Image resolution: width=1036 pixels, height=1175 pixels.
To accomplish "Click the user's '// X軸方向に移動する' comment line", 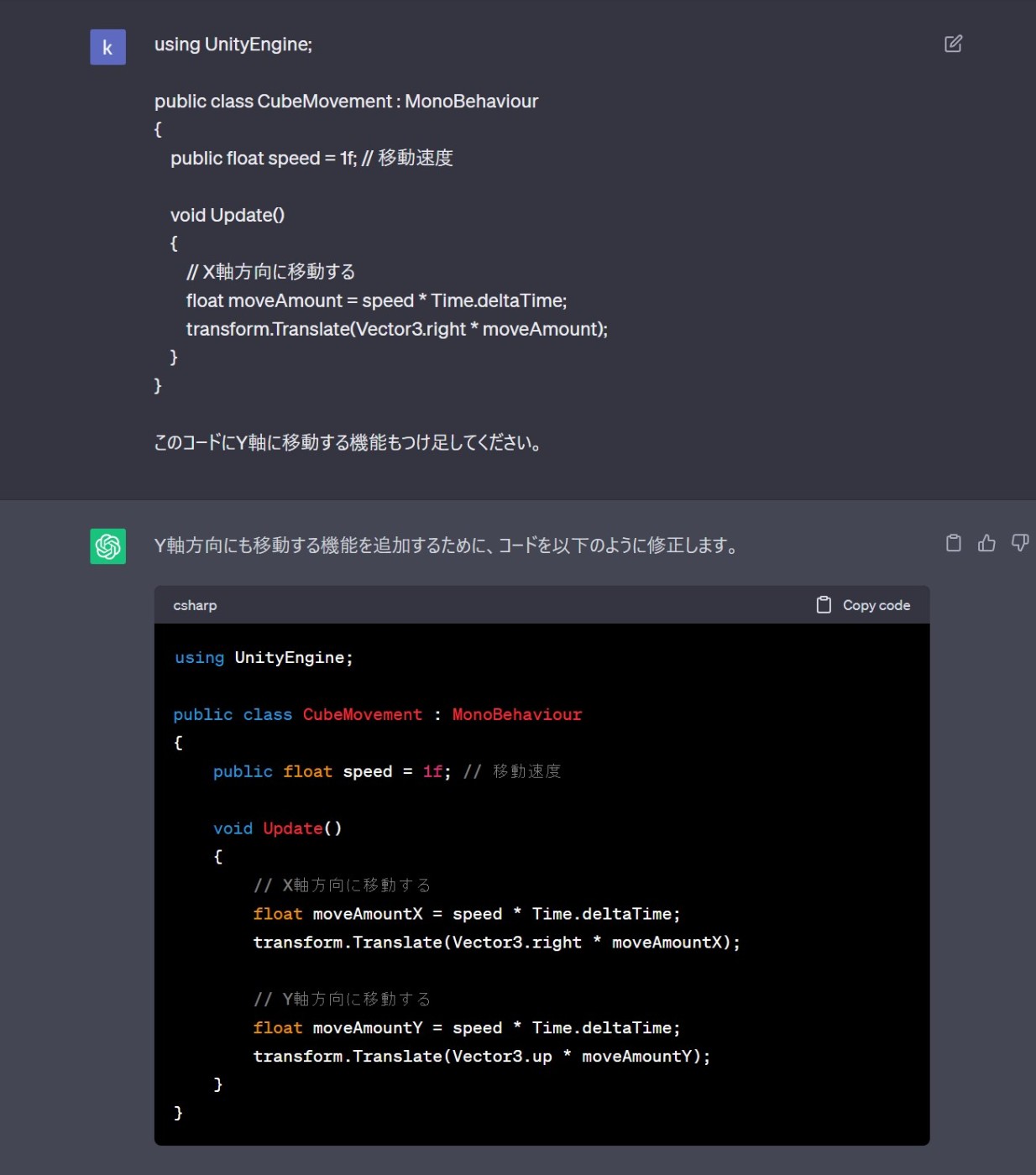I will [x=270, y=272].
